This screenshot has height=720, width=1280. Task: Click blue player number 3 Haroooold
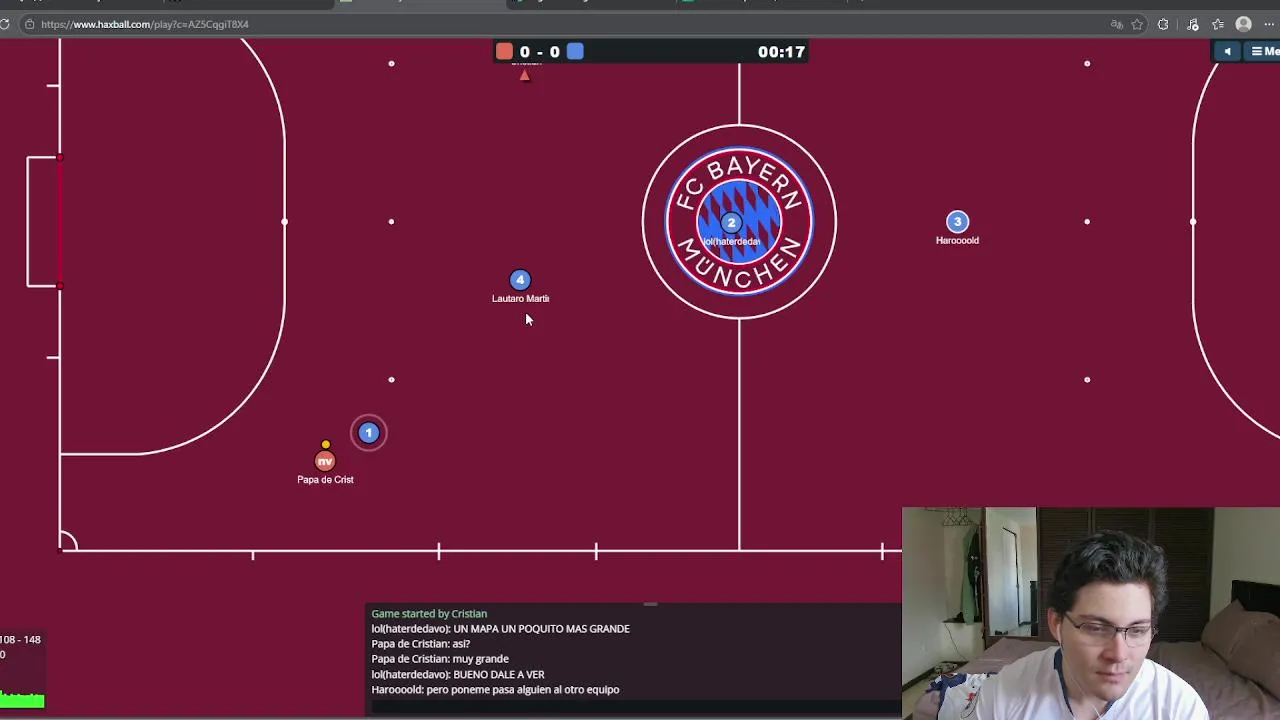pyautogui.click(x=957, y=222)
